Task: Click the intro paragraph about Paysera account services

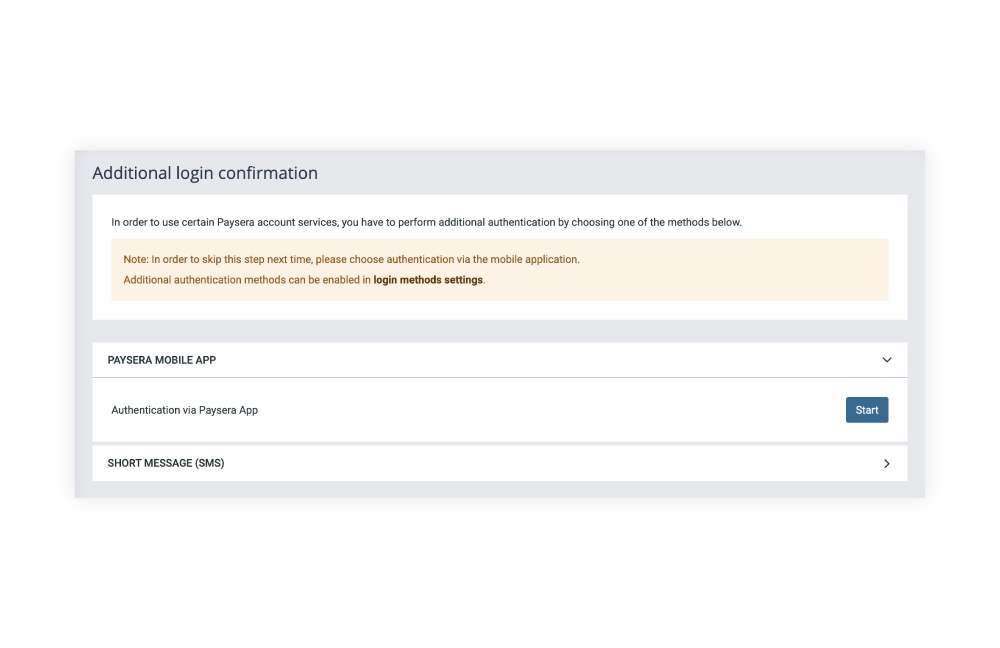Action: [x=426, y=222]
